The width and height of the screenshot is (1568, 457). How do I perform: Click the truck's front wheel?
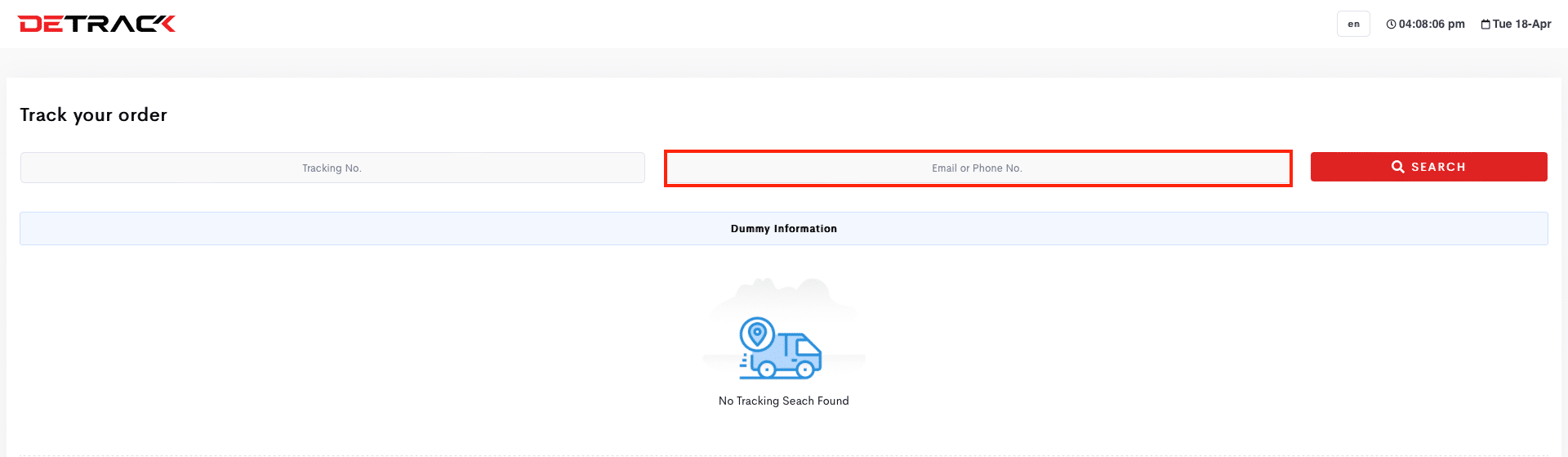(804, 370)
